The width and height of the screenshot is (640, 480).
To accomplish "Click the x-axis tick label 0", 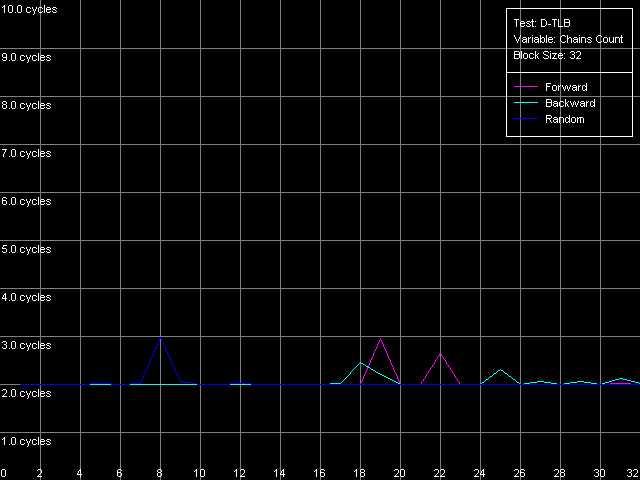I will click(4, 473).
